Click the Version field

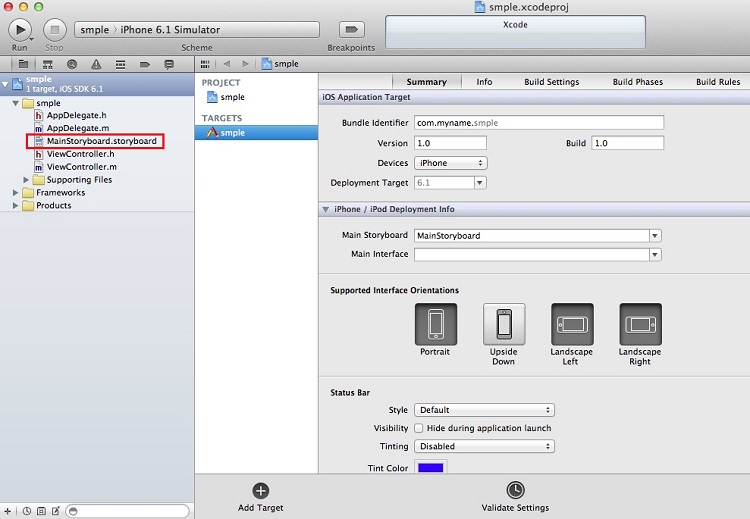click(451, 143)
